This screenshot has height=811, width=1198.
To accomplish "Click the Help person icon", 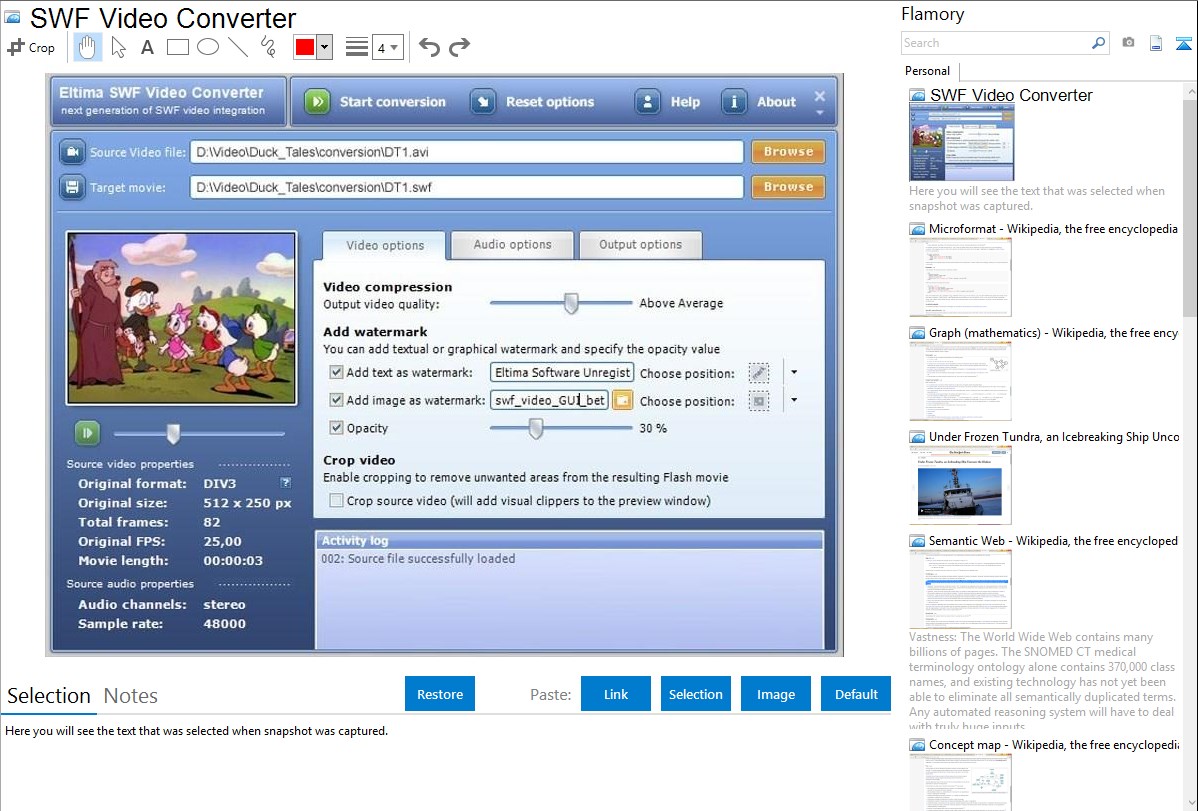I will (647, 101).
